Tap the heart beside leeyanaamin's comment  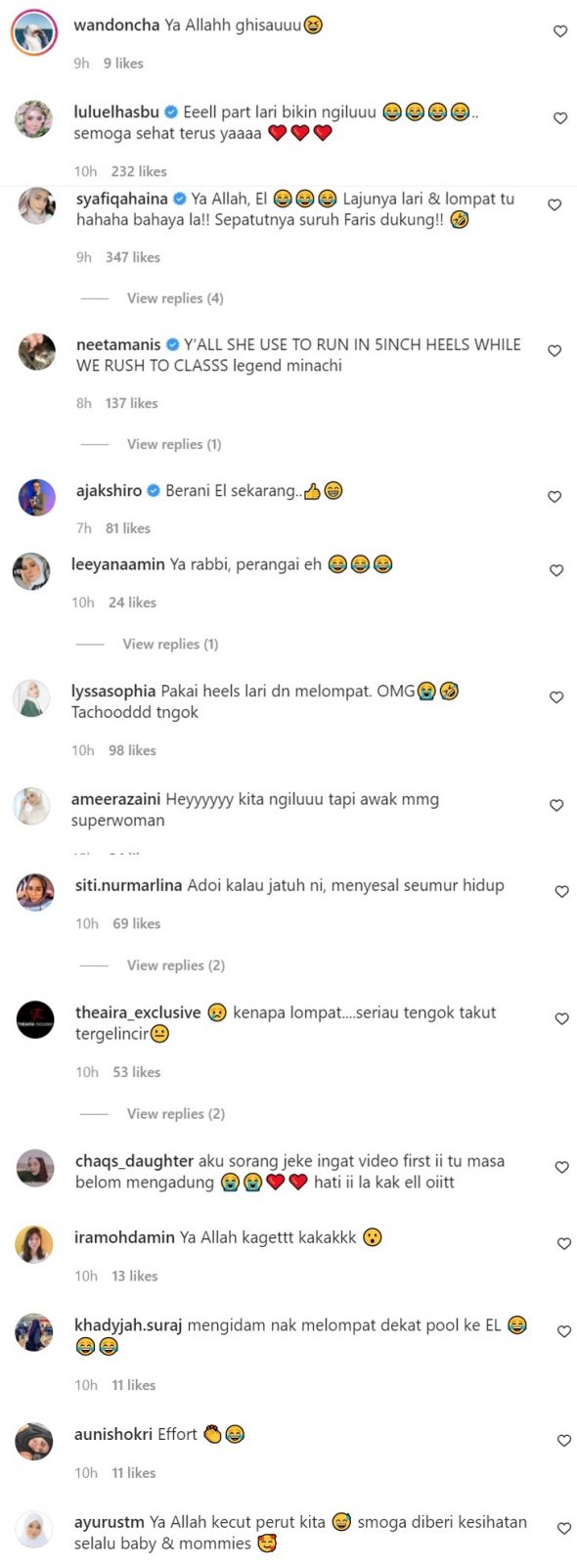pos(556,570)
